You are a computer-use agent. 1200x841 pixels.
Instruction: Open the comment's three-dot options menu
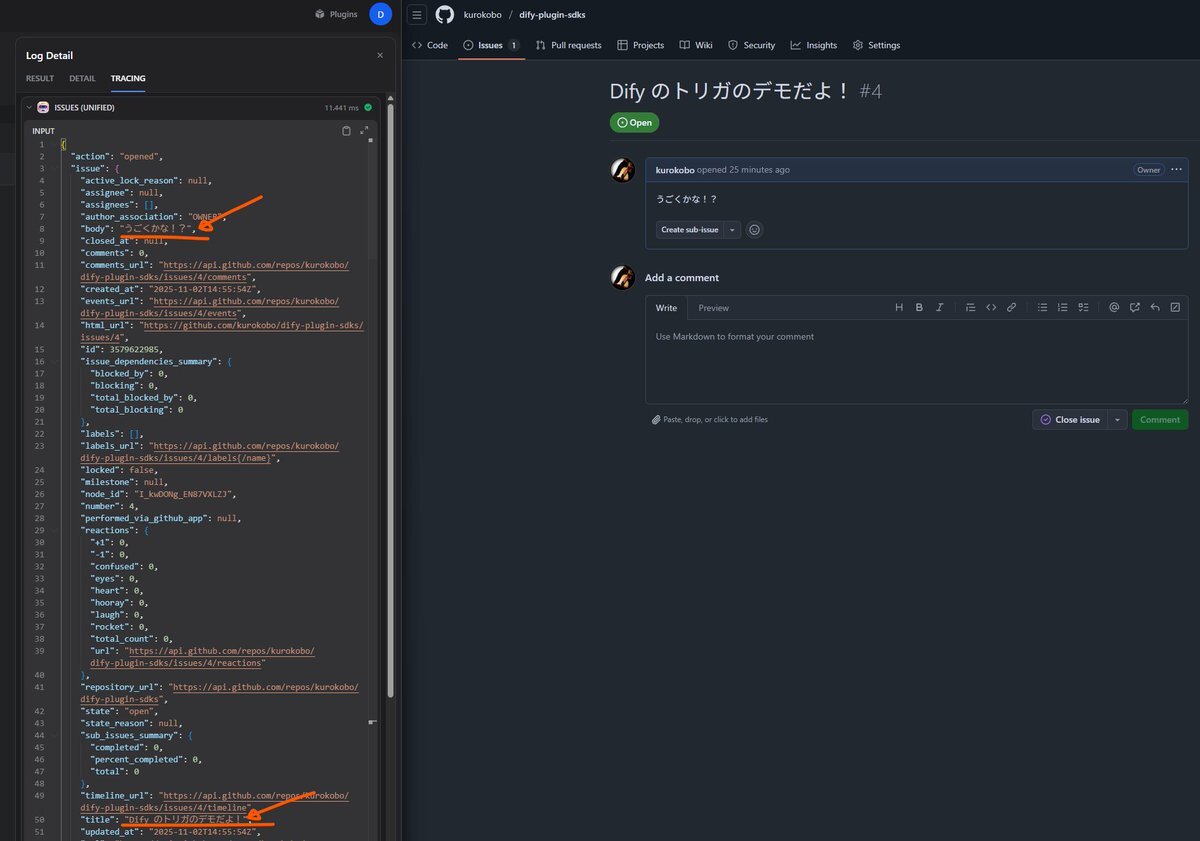tap(1176, 169)
